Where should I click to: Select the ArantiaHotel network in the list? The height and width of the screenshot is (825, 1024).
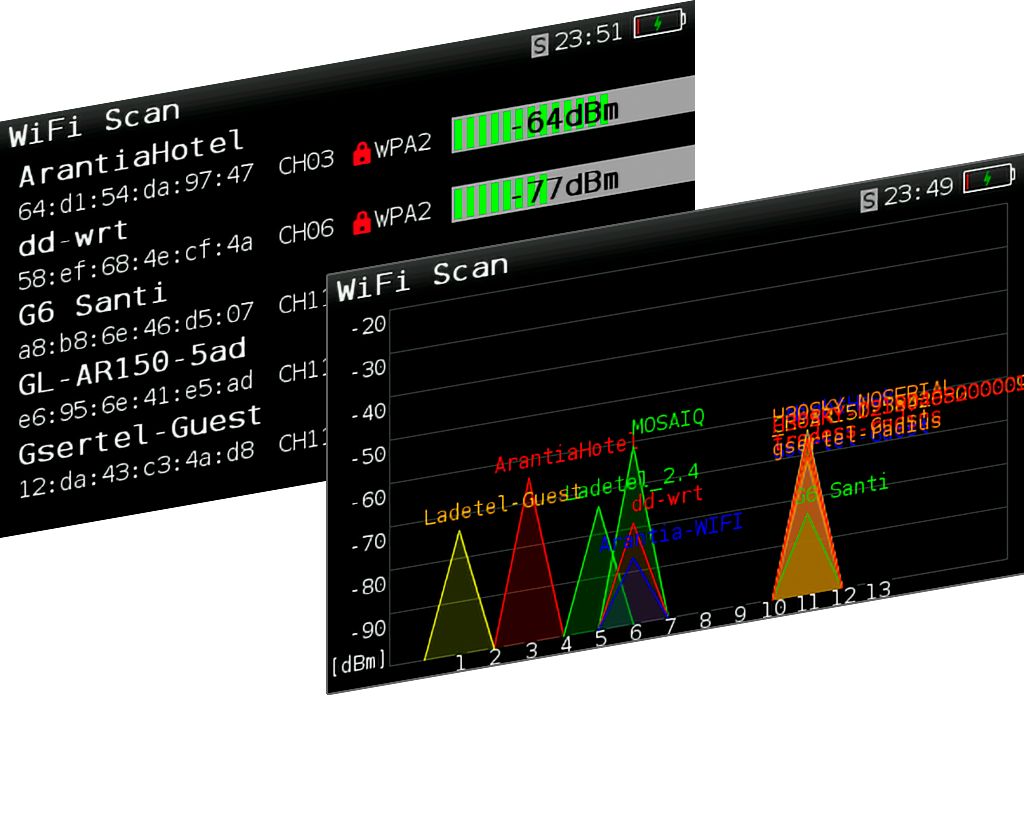pyautogui.click(x=130, y=157)
